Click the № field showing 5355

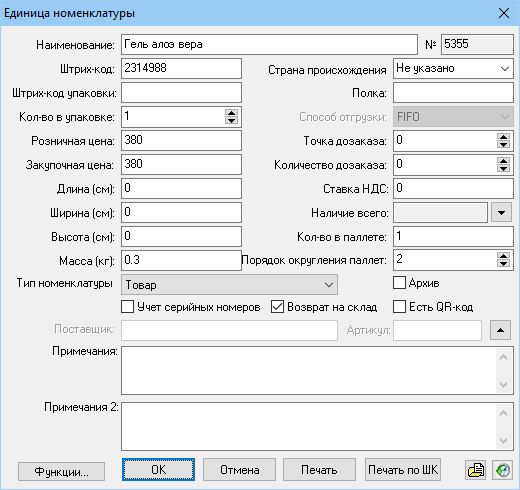477,44
